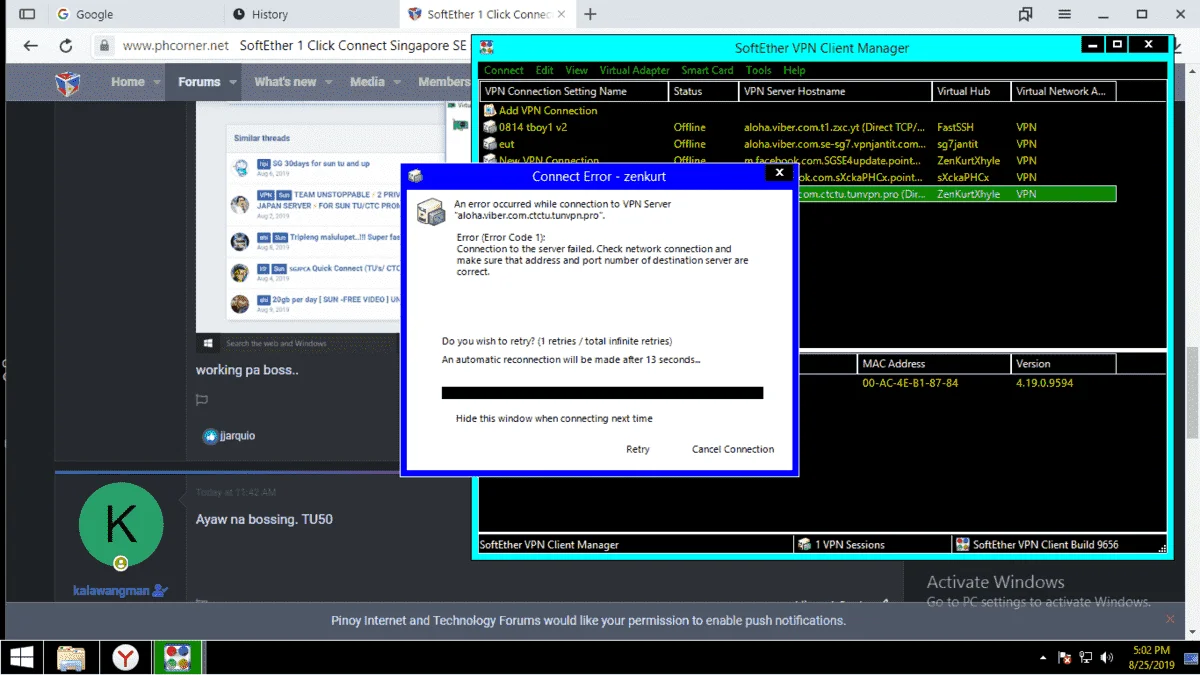Open the Windows Start button
Screen dimensions: 1200x675
point(20,657)
